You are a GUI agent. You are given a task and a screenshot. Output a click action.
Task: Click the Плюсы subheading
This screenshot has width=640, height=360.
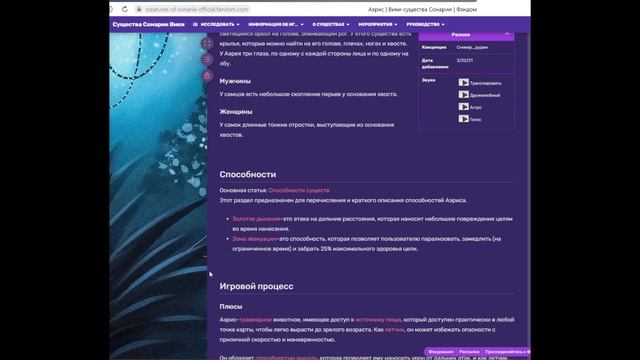[231, 307]
